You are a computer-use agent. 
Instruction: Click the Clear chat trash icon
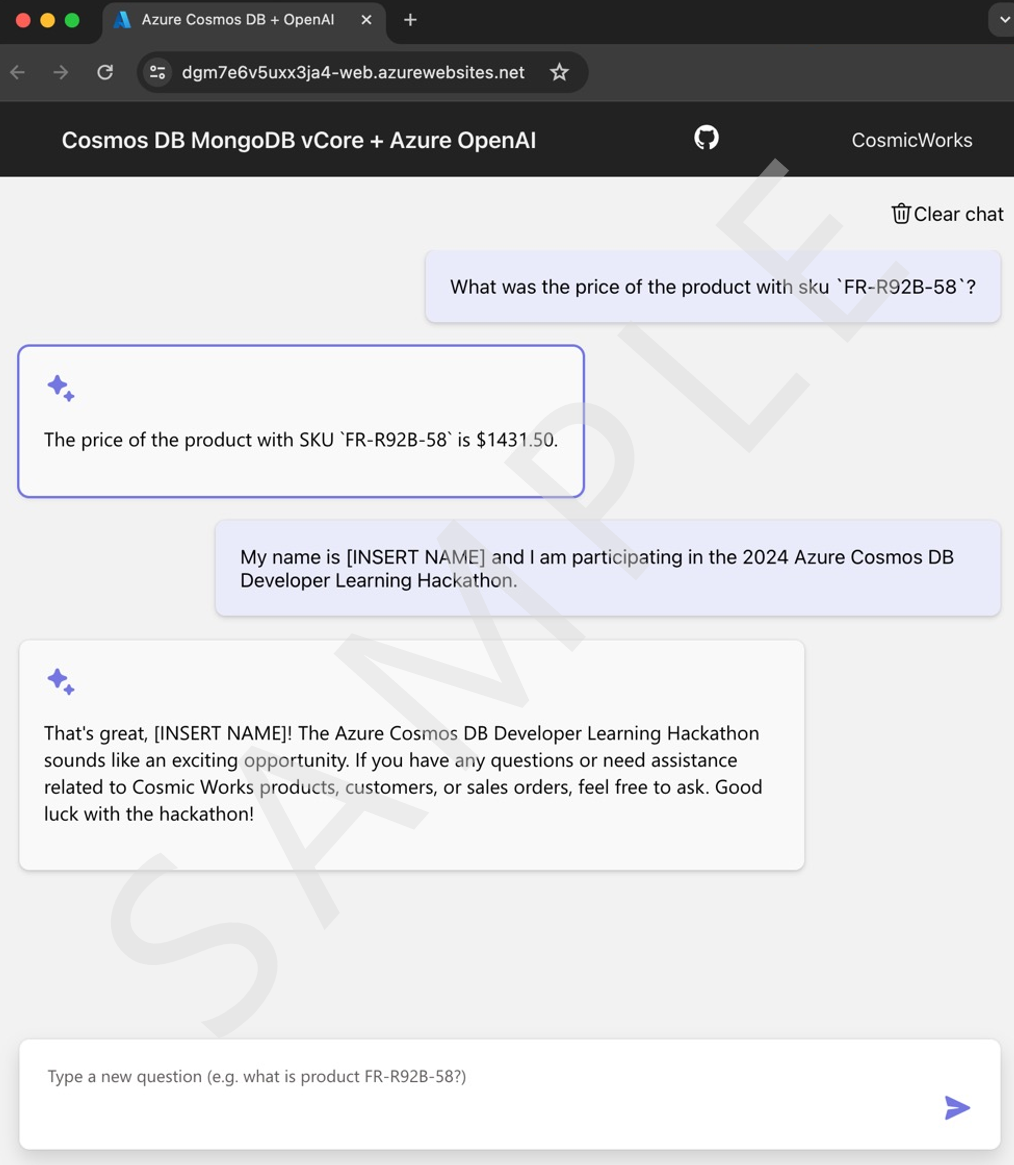[900, 214]
